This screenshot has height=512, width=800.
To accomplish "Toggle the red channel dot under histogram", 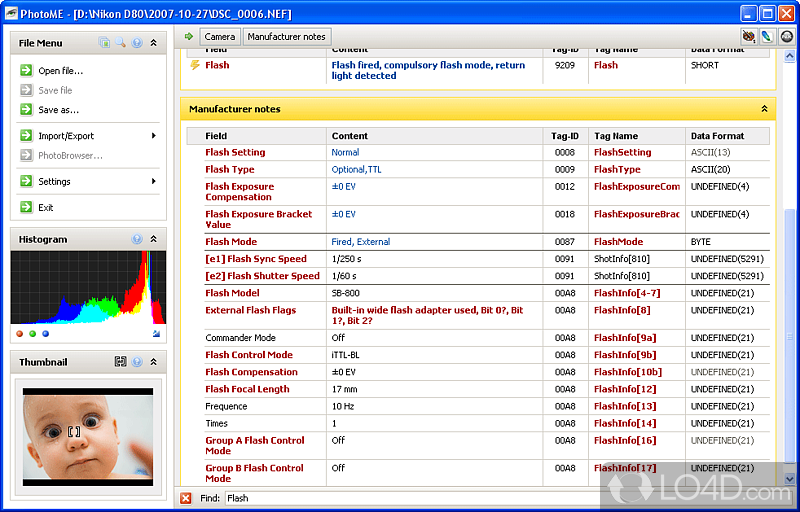I will click(x=20, y=334).
